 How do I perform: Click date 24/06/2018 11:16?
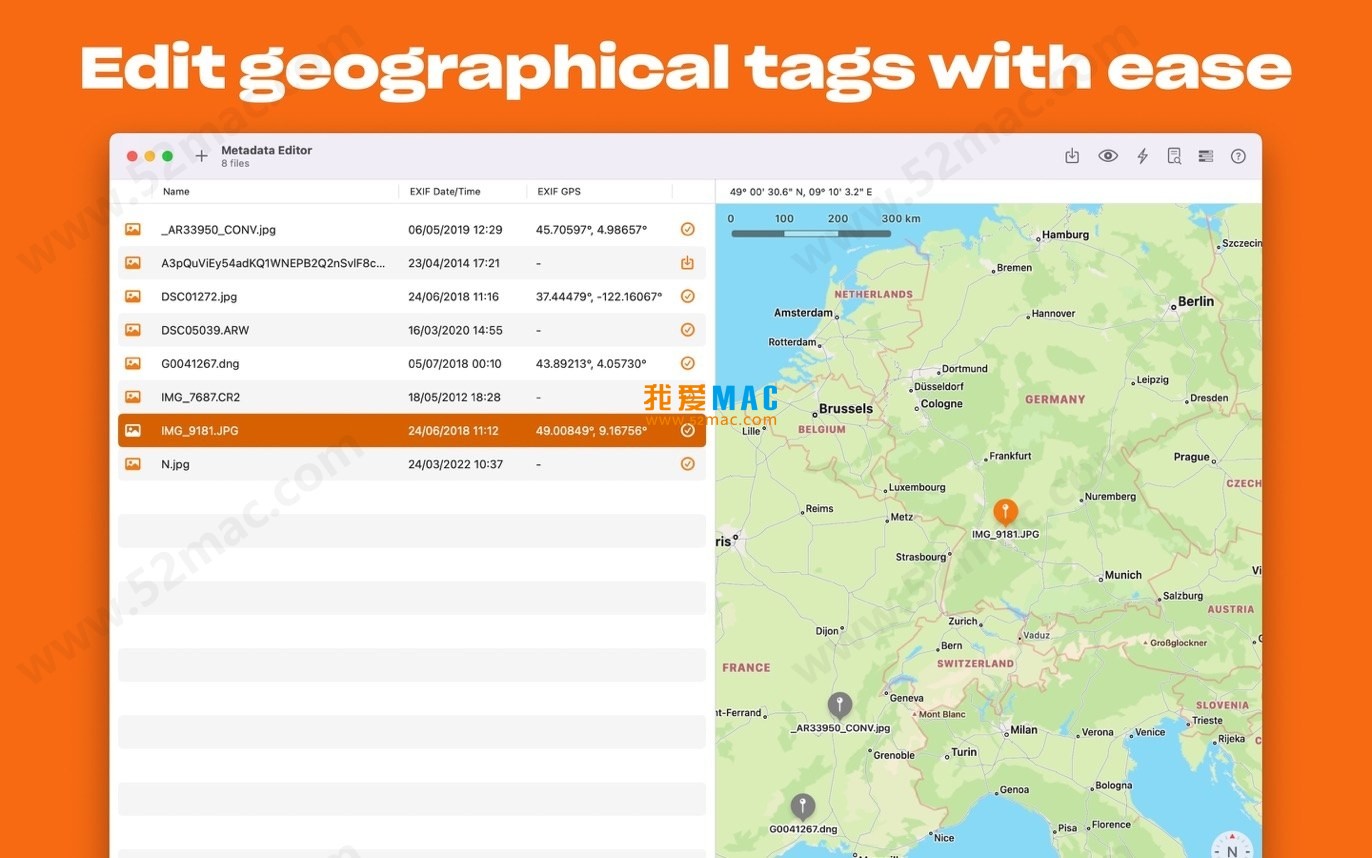[453, 296]
